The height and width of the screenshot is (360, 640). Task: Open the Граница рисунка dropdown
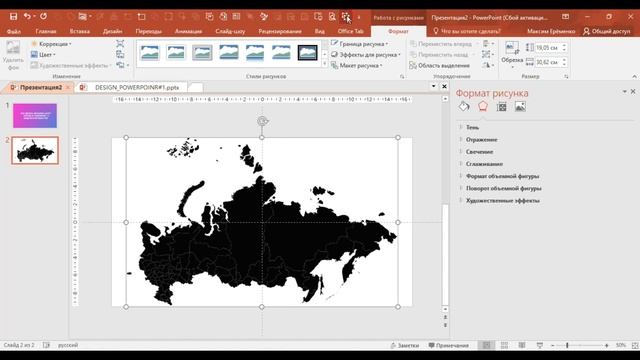(x=359, y=44)
